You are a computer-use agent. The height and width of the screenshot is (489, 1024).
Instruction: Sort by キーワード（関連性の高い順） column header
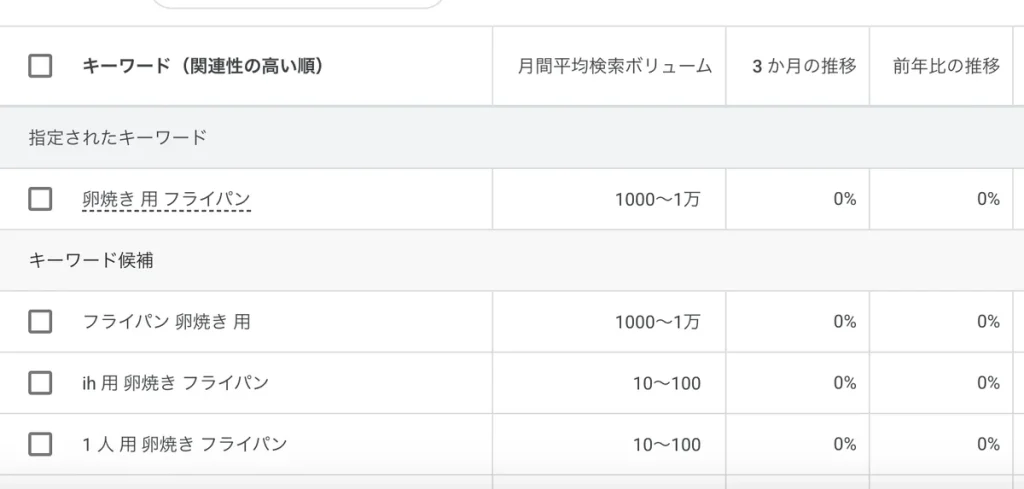tap(203, 67)
